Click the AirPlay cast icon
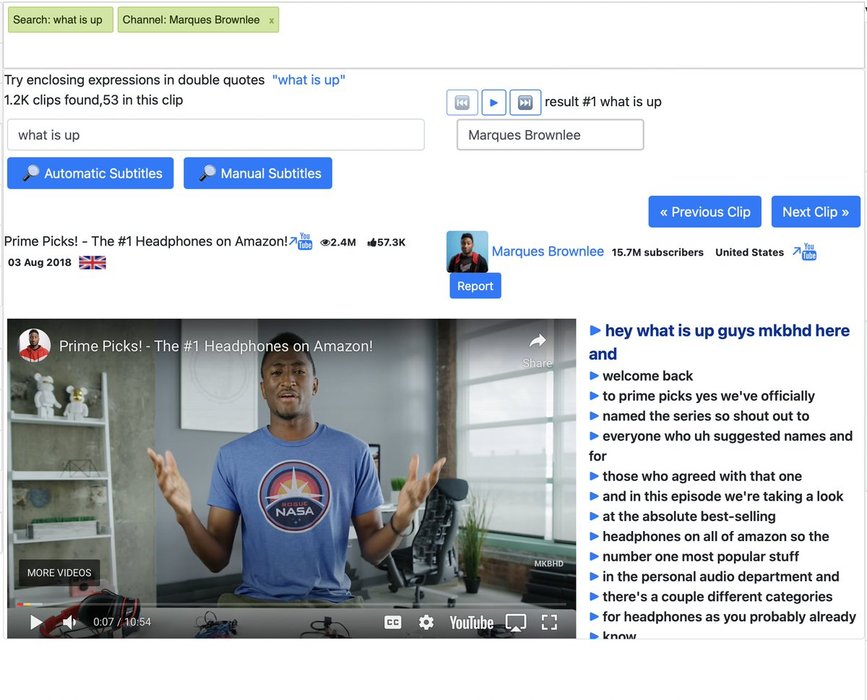867x700 pixels. pyautogui.click(x=516, y=623)
